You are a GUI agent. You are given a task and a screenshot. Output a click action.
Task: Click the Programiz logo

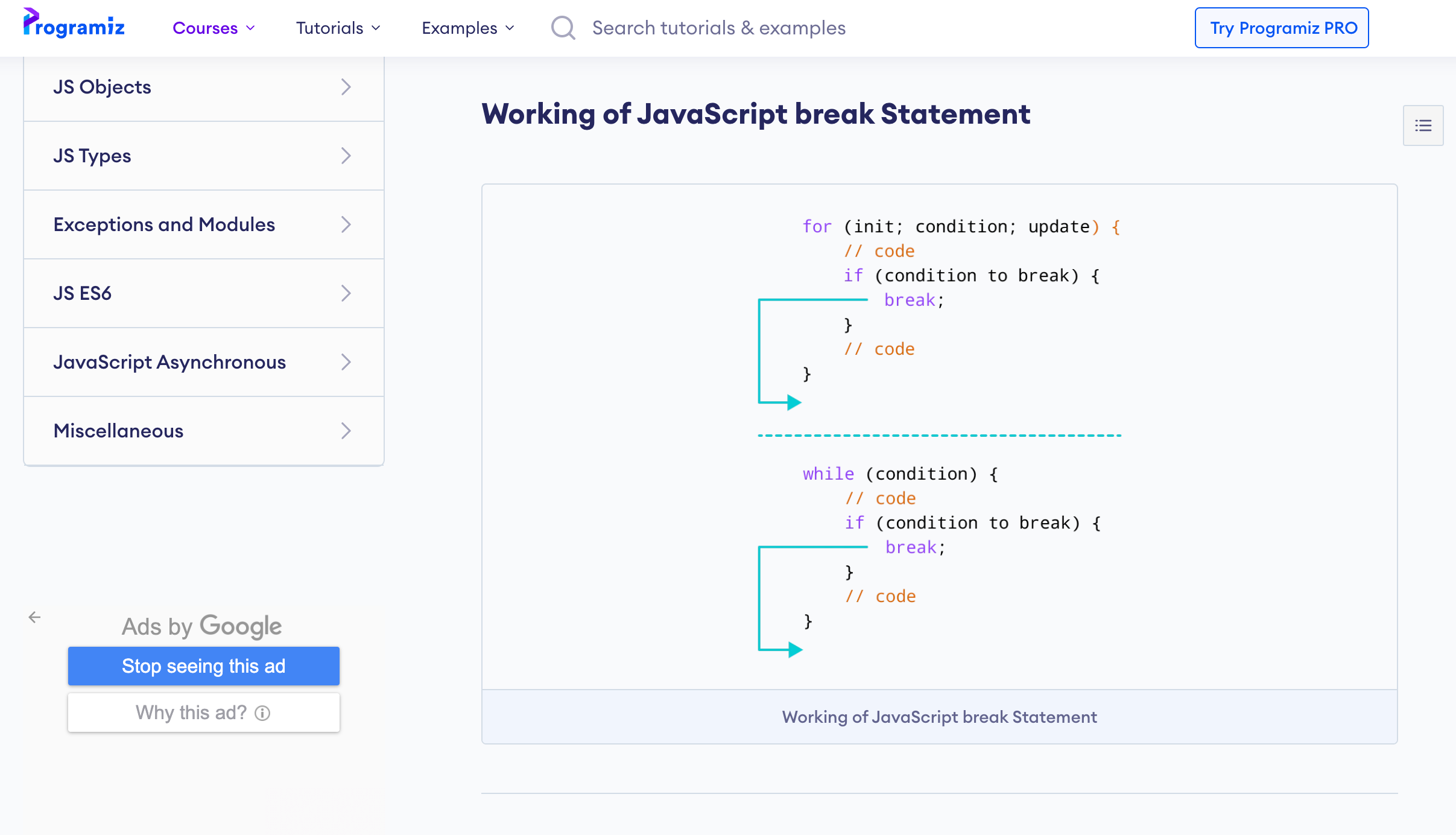pos(74,25)
